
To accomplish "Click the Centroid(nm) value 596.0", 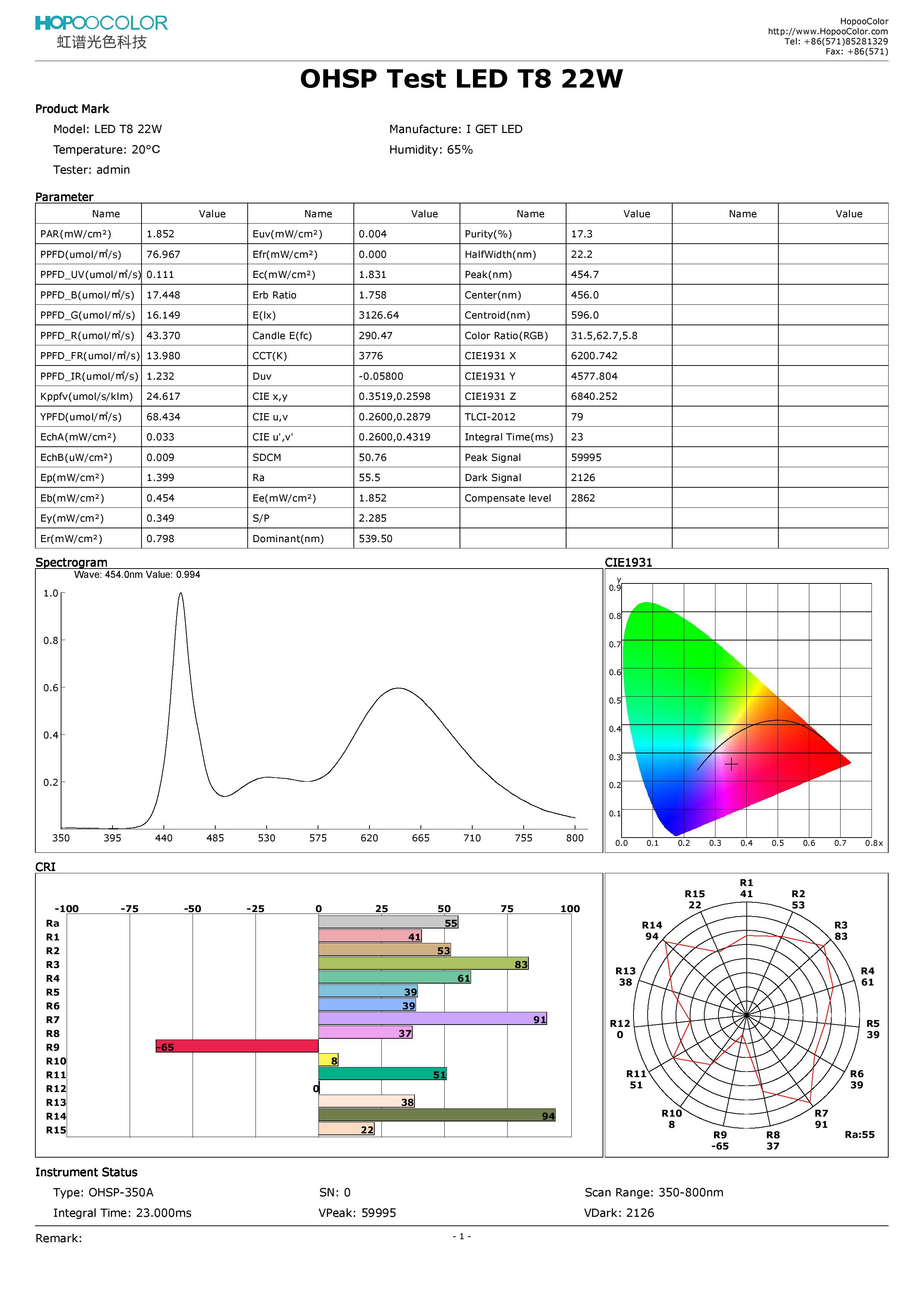I will point(585,315).
